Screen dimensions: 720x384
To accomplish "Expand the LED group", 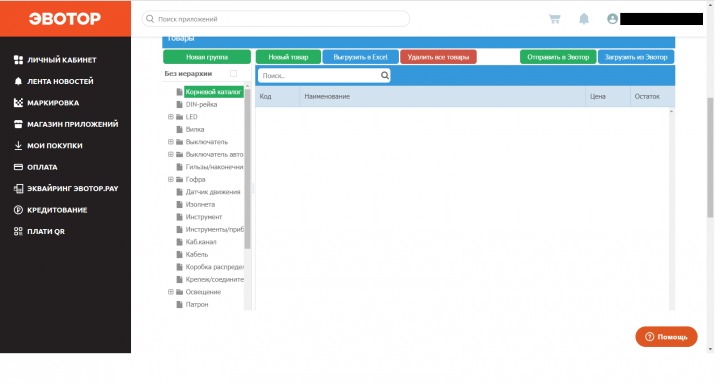I will [171, 117].
